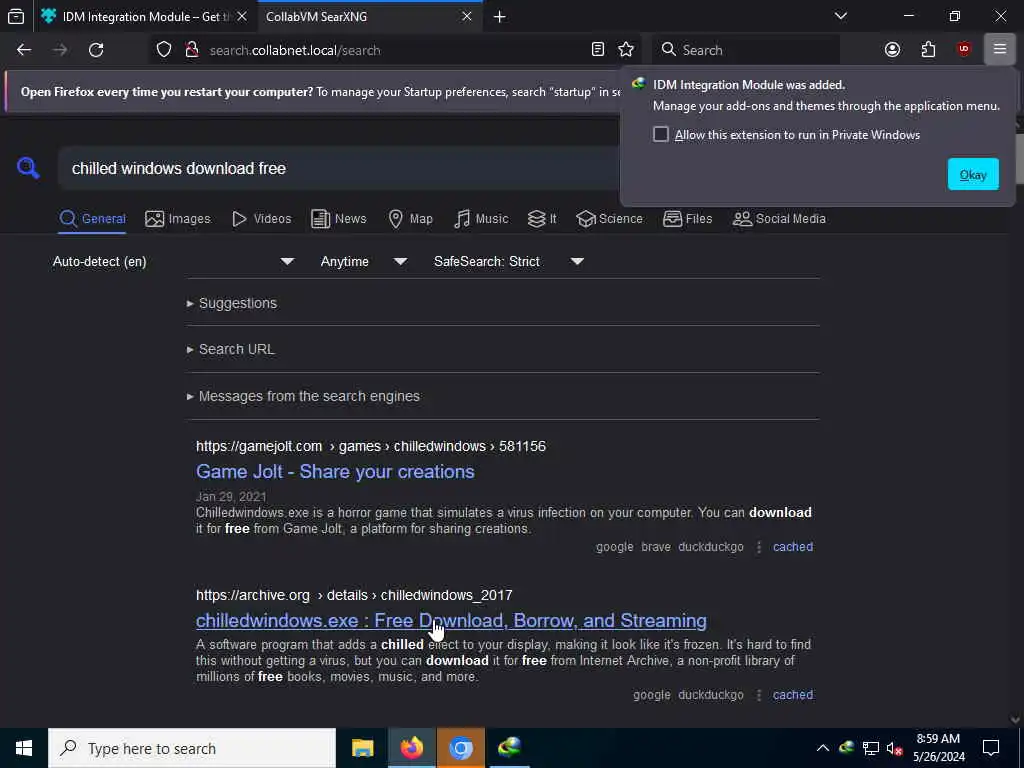Switch to the General search category
This screenshot has width=1024, height=768.
pyautogui.click(x=92, y=219)
